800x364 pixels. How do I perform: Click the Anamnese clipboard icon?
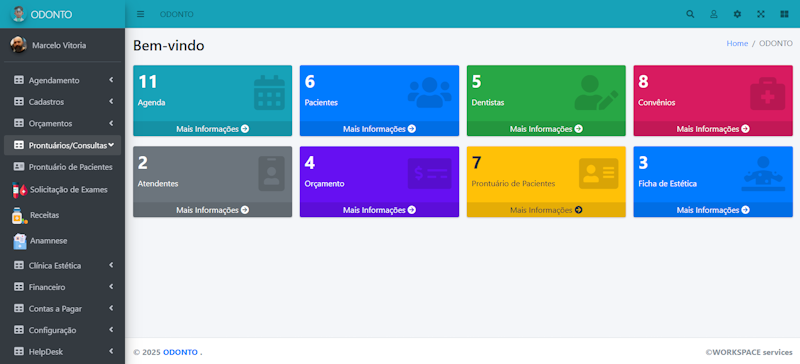click(19, 241)
